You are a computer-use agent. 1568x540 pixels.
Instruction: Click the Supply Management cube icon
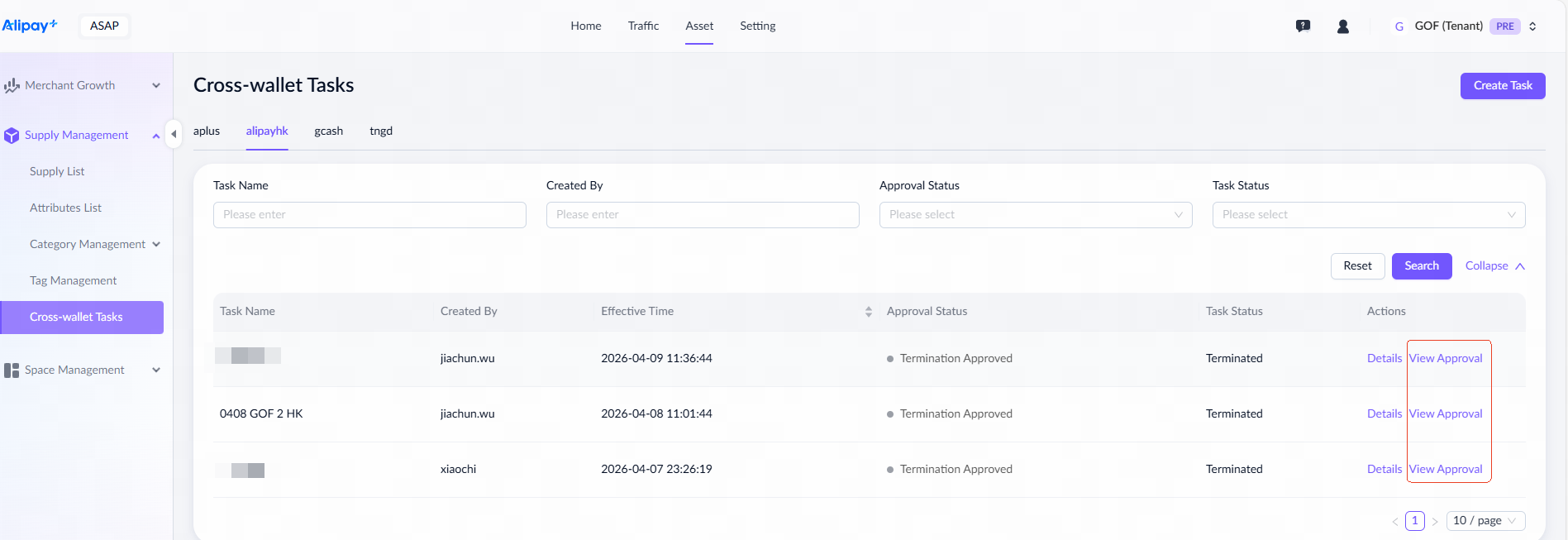click(12, 136)
